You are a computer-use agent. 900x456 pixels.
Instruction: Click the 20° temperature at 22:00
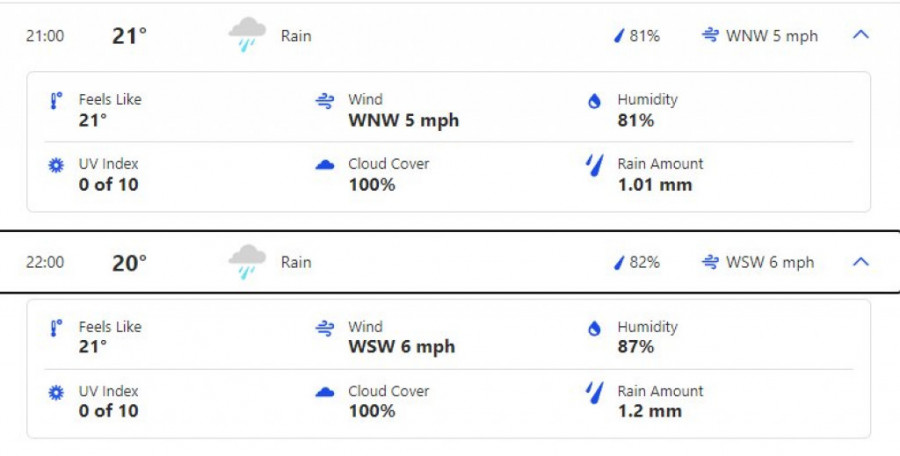coord(129,262)
